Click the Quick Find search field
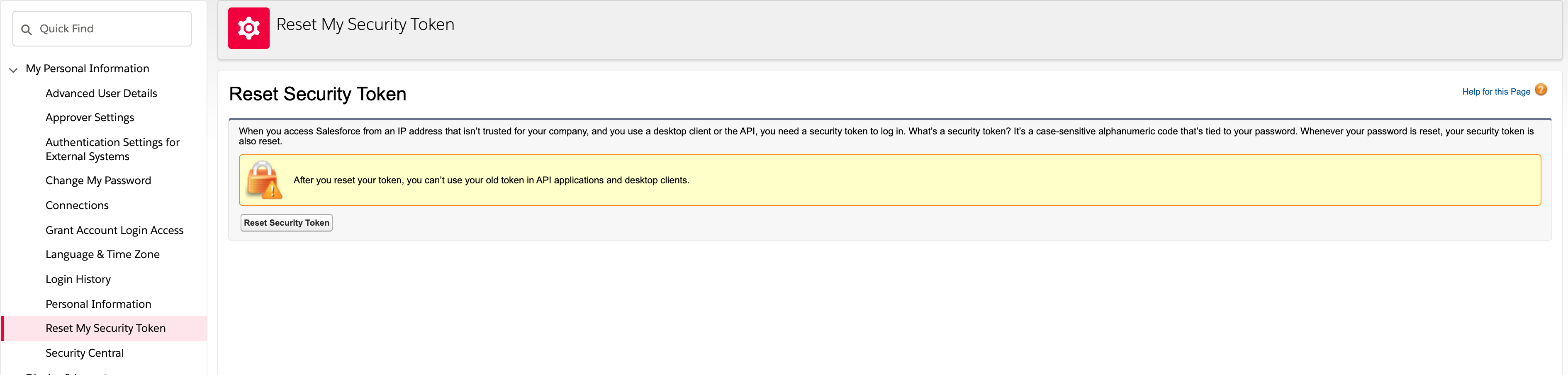The height and width of the screenshot is (375, 1568). (102, 29)
